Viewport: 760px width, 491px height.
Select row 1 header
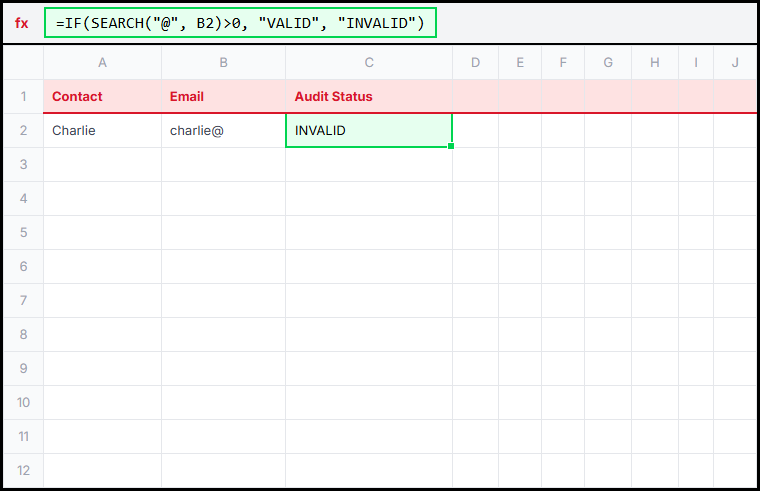(x=23, y=97)
